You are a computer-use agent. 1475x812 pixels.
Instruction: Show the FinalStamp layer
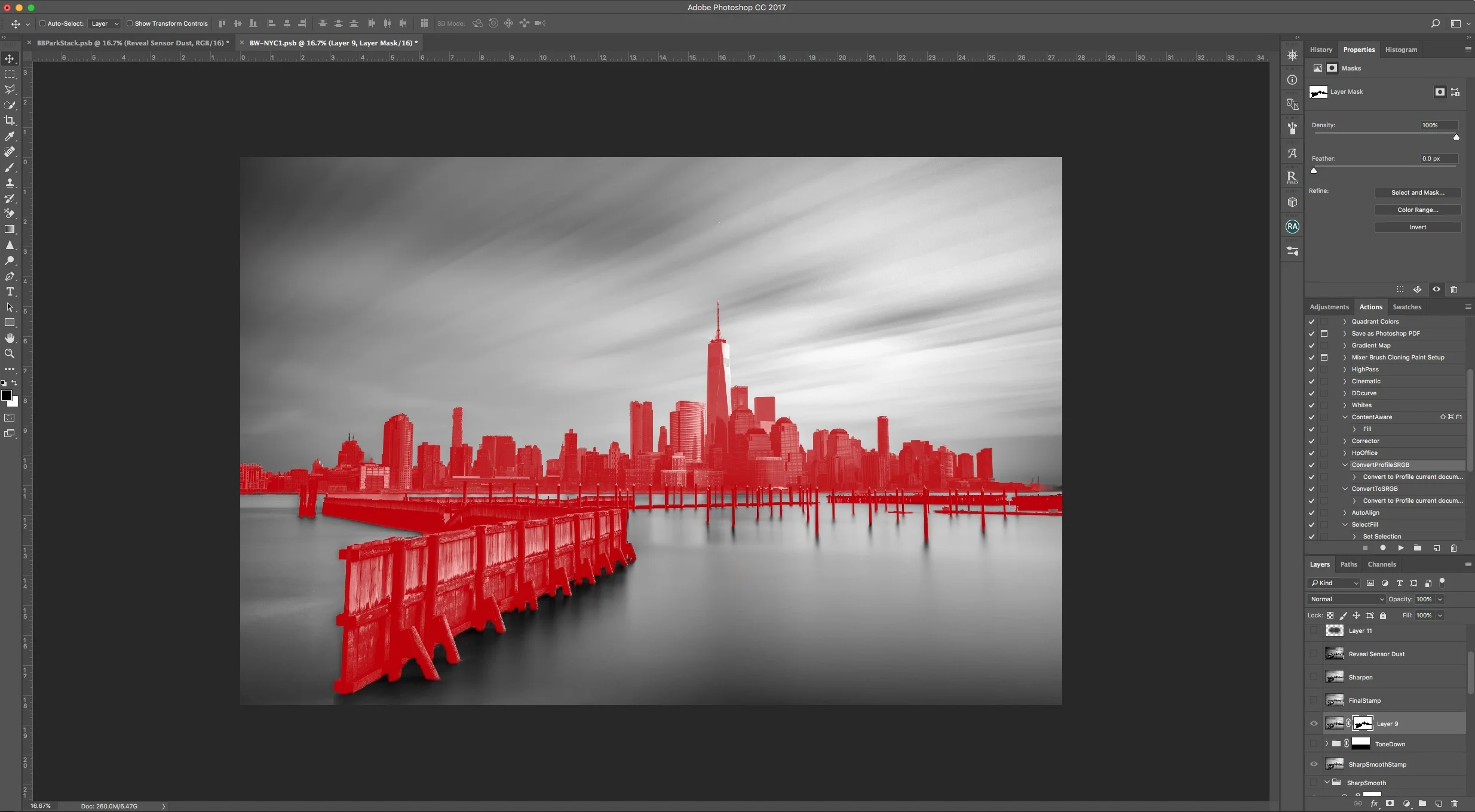pyautogui.click(x=1314, y=700)
